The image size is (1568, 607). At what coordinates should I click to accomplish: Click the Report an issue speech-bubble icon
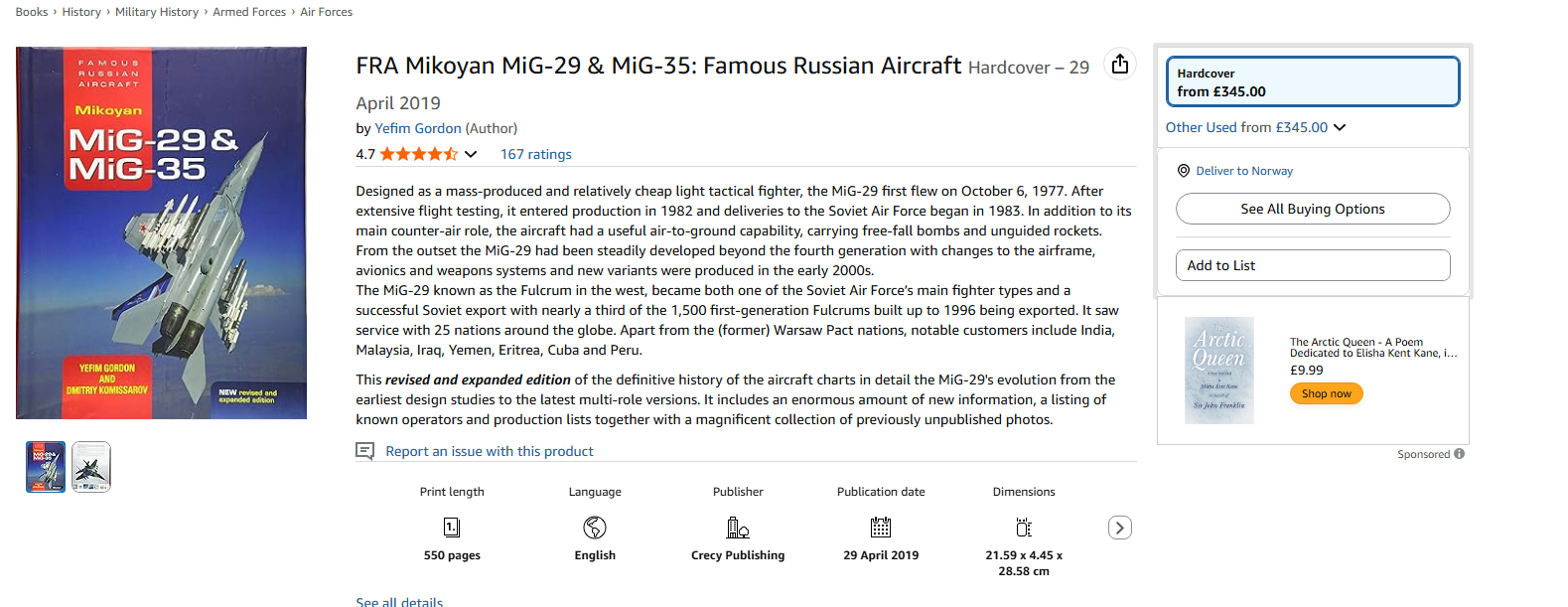point(365,451)
